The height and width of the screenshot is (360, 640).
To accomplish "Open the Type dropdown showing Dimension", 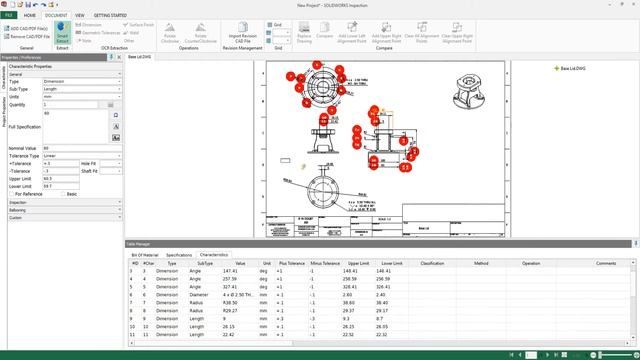I will [x=82, y=82].
